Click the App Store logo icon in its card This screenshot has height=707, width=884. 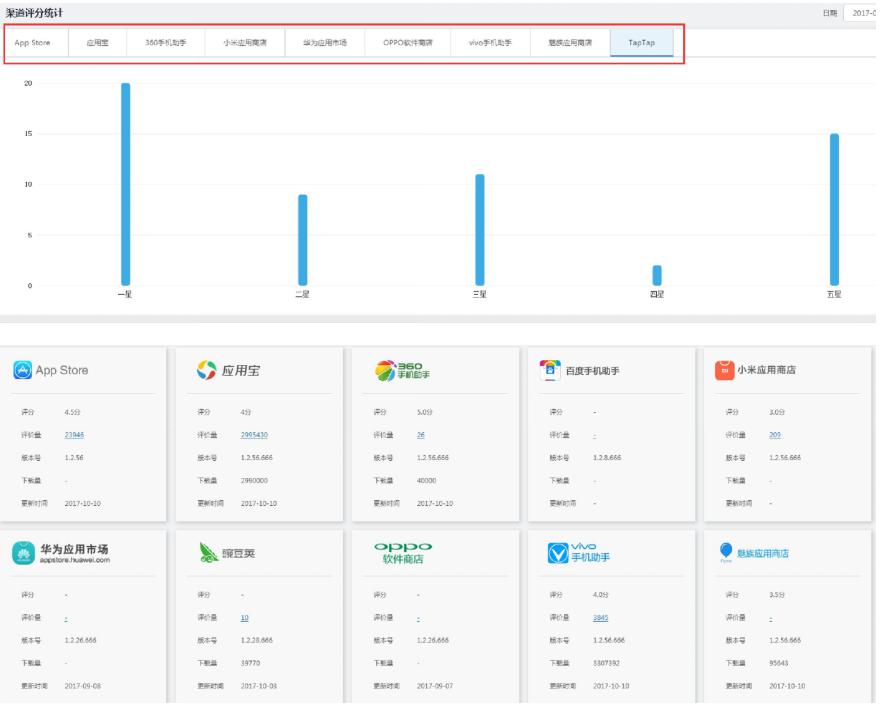point(23,370)
